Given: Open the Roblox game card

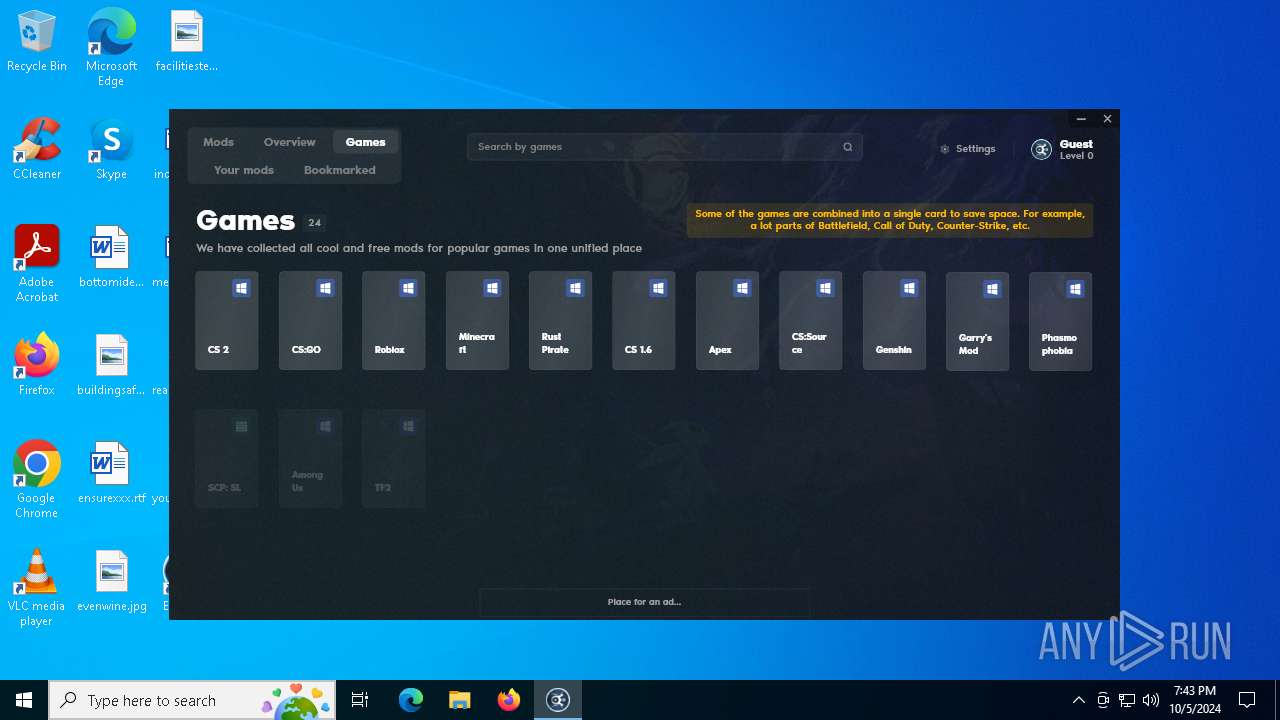Looking at the screenshot, I should click(x=394, y=321).
